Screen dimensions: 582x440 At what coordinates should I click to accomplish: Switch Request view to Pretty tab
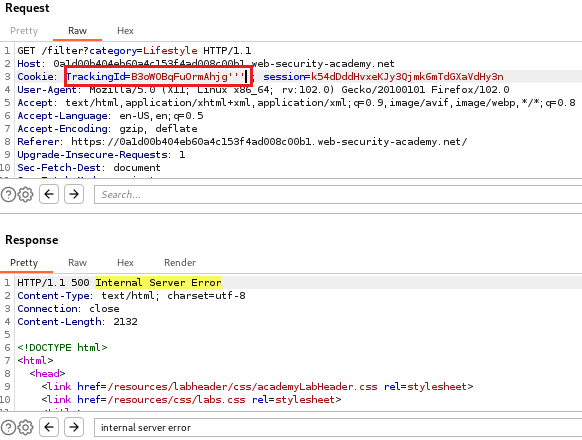[x=24, y=31]
